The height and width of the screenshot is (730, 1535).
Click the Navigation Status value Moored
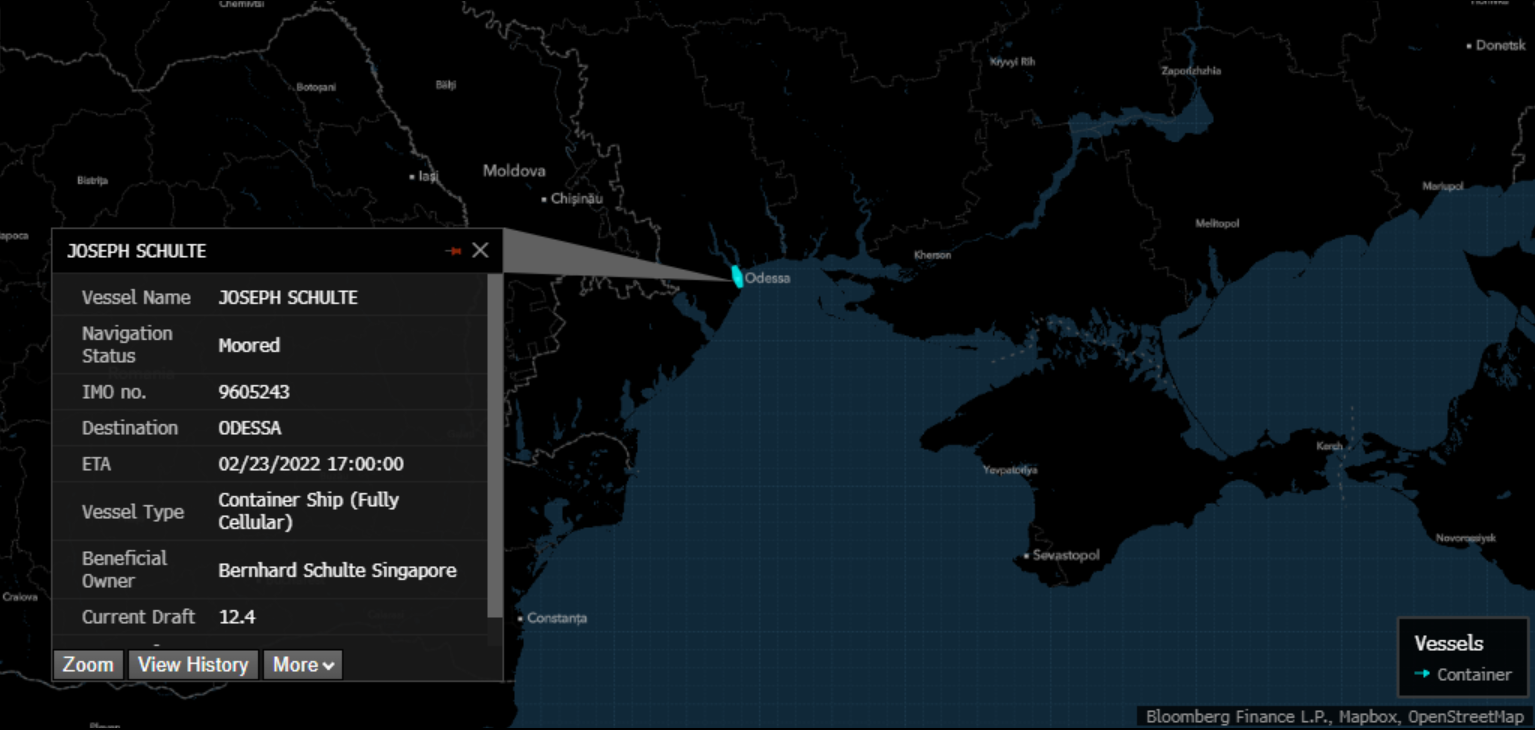(x=249, y=345)
